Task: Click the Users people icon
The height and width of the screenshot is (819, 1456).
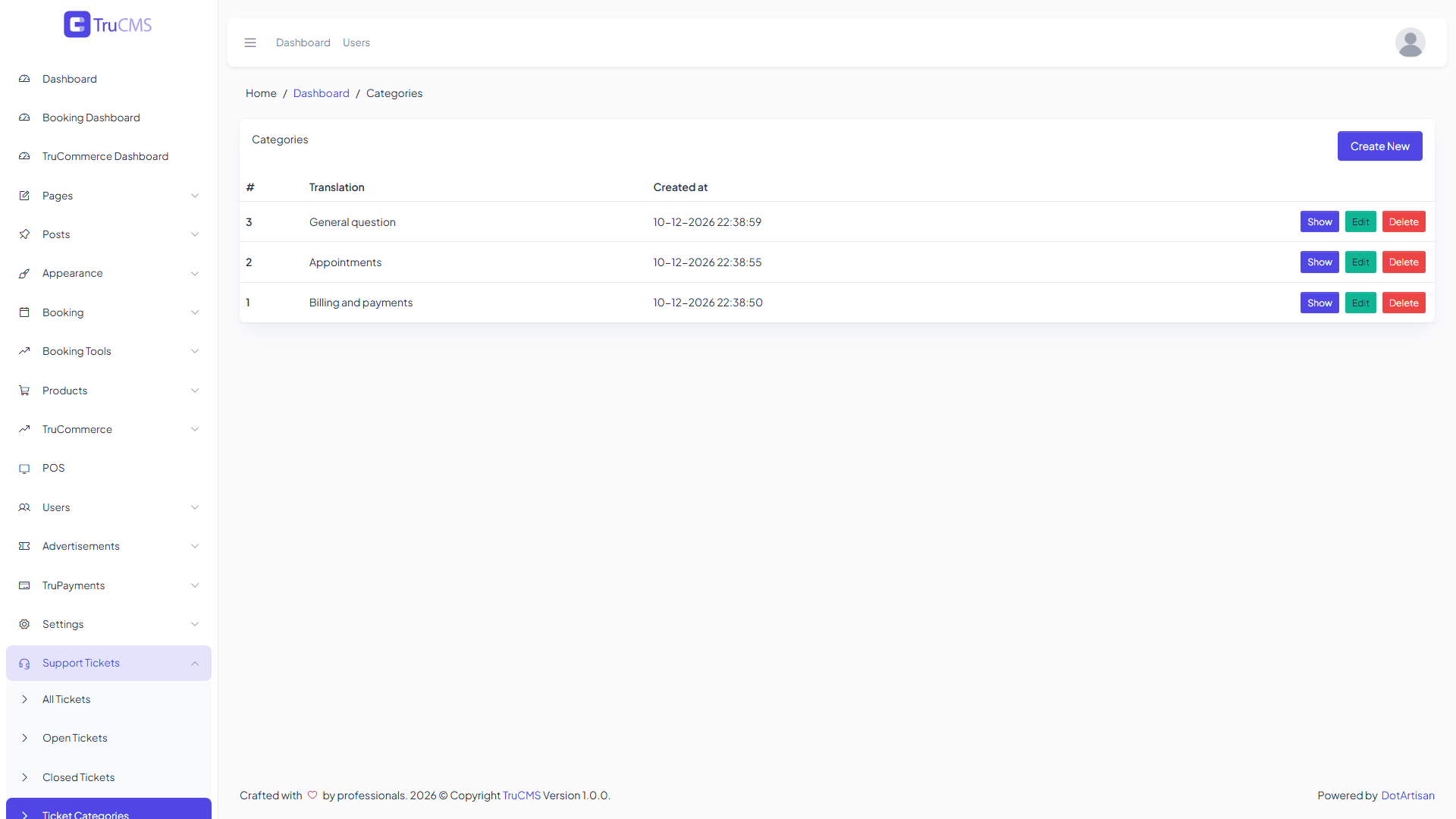Action: click(24, 507)
